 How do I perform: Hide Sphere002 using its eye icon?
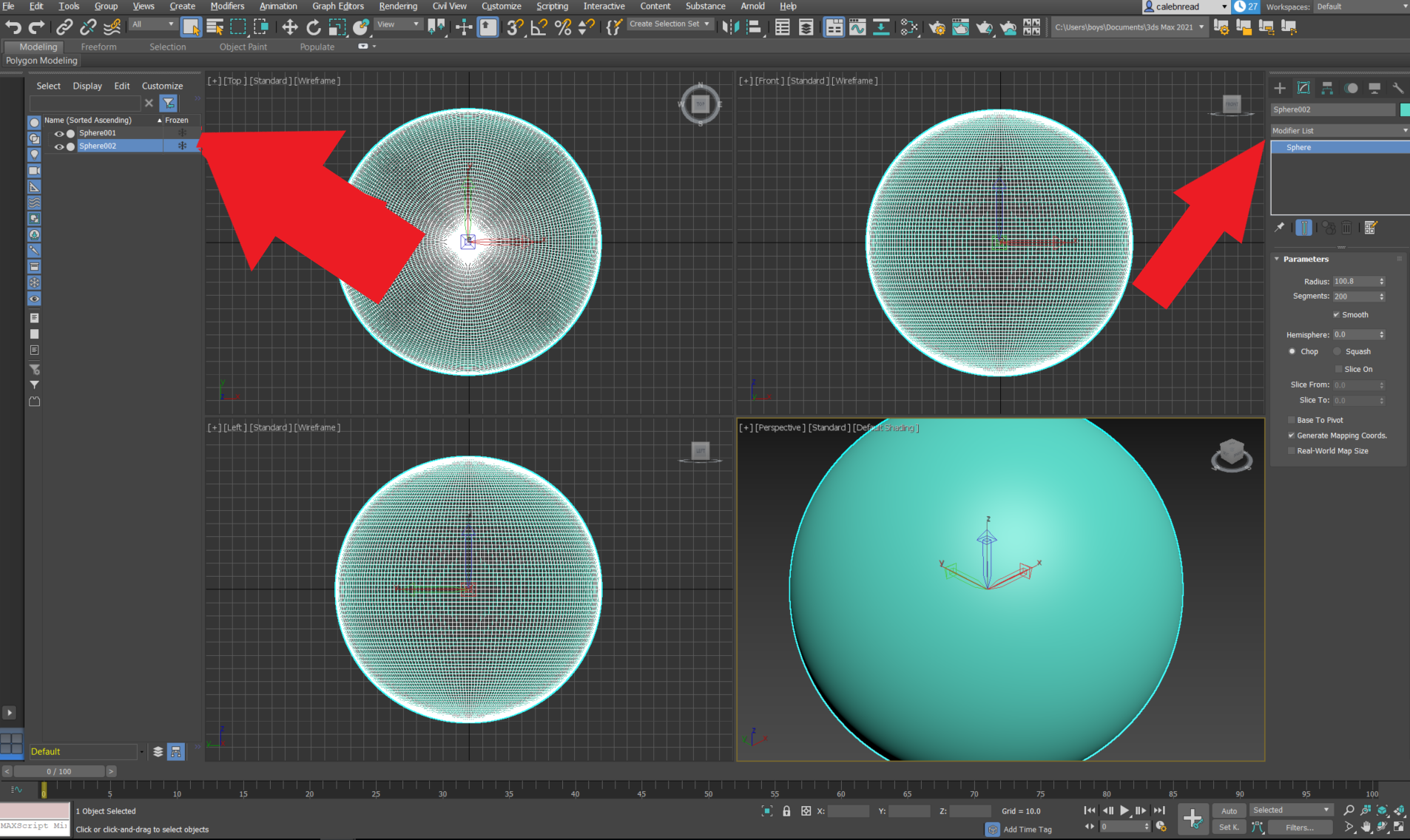(x=59, y=146)
